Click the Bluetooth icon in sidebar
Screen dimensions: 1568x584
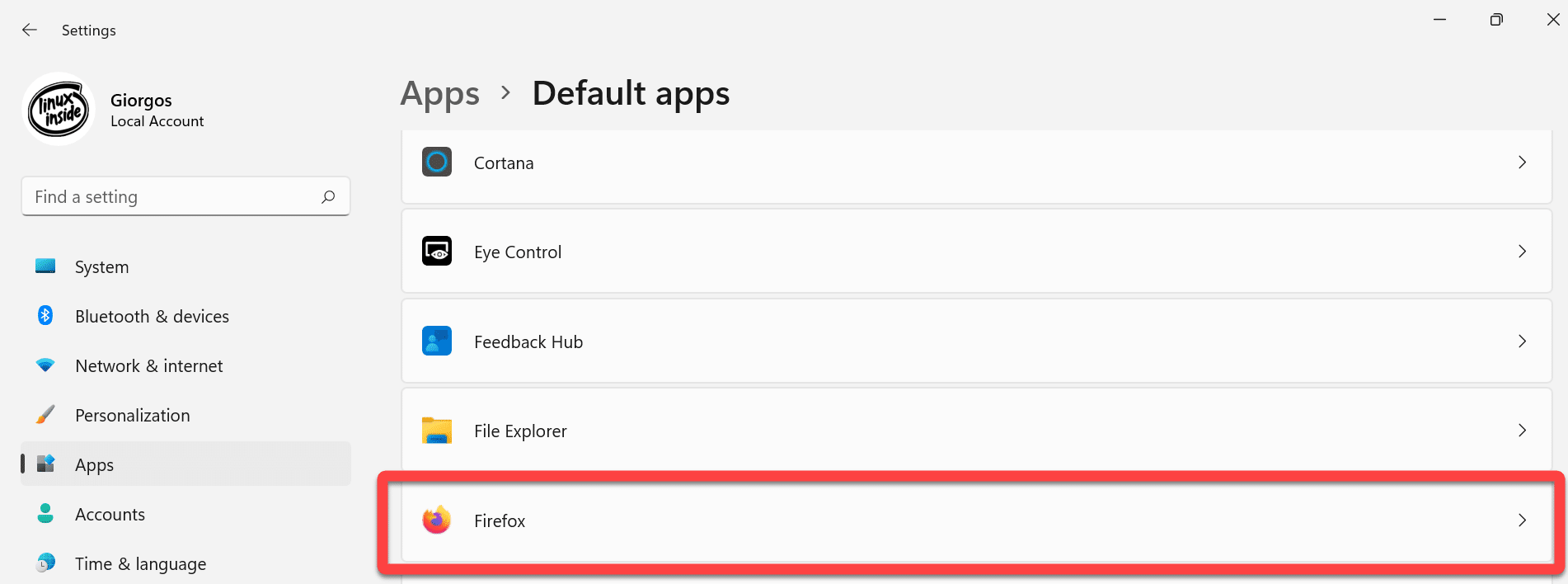click(x=45, y=315)
